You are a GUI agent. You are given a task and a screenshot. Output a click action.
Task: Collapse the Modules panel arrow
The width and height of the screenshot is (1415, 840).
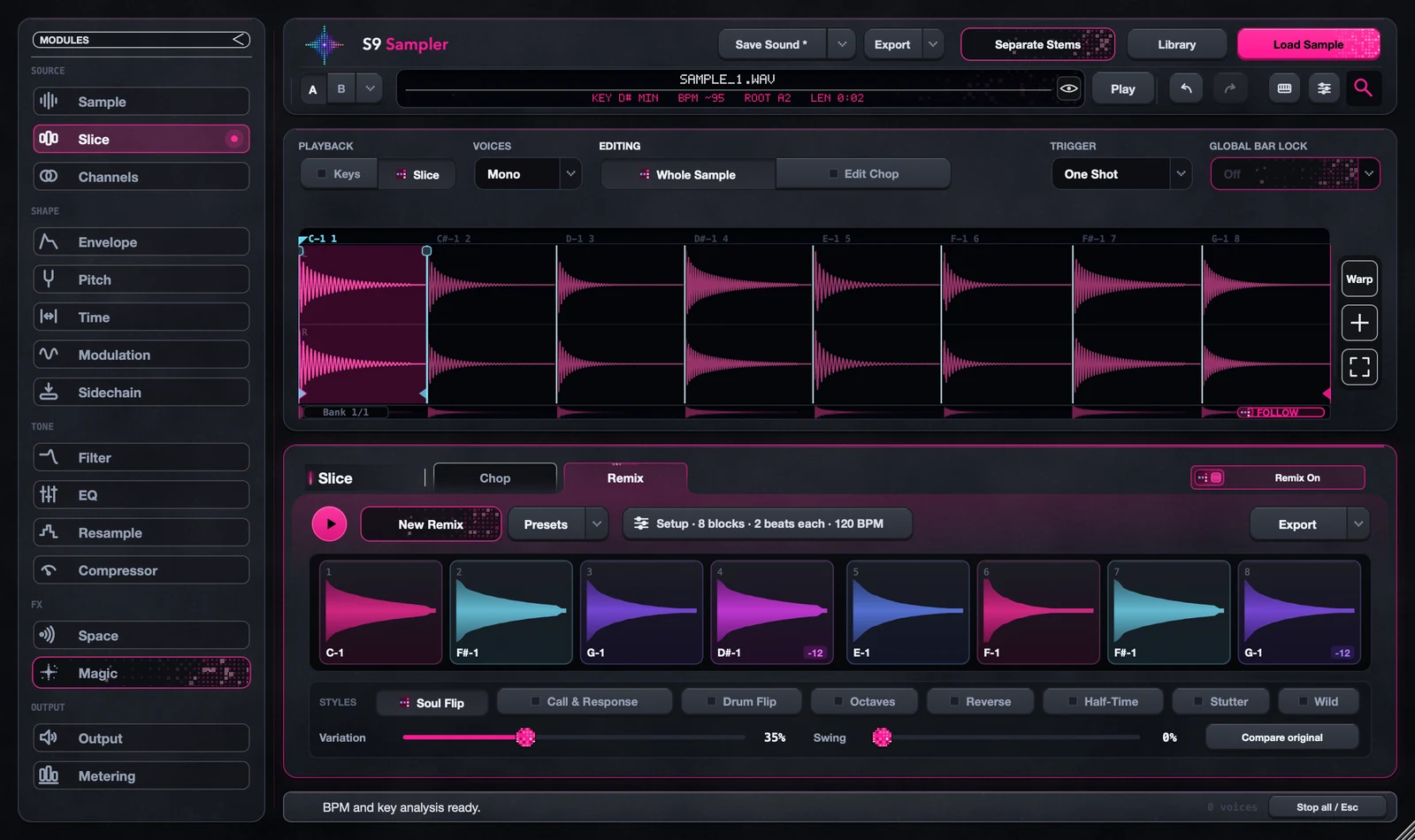240,40
